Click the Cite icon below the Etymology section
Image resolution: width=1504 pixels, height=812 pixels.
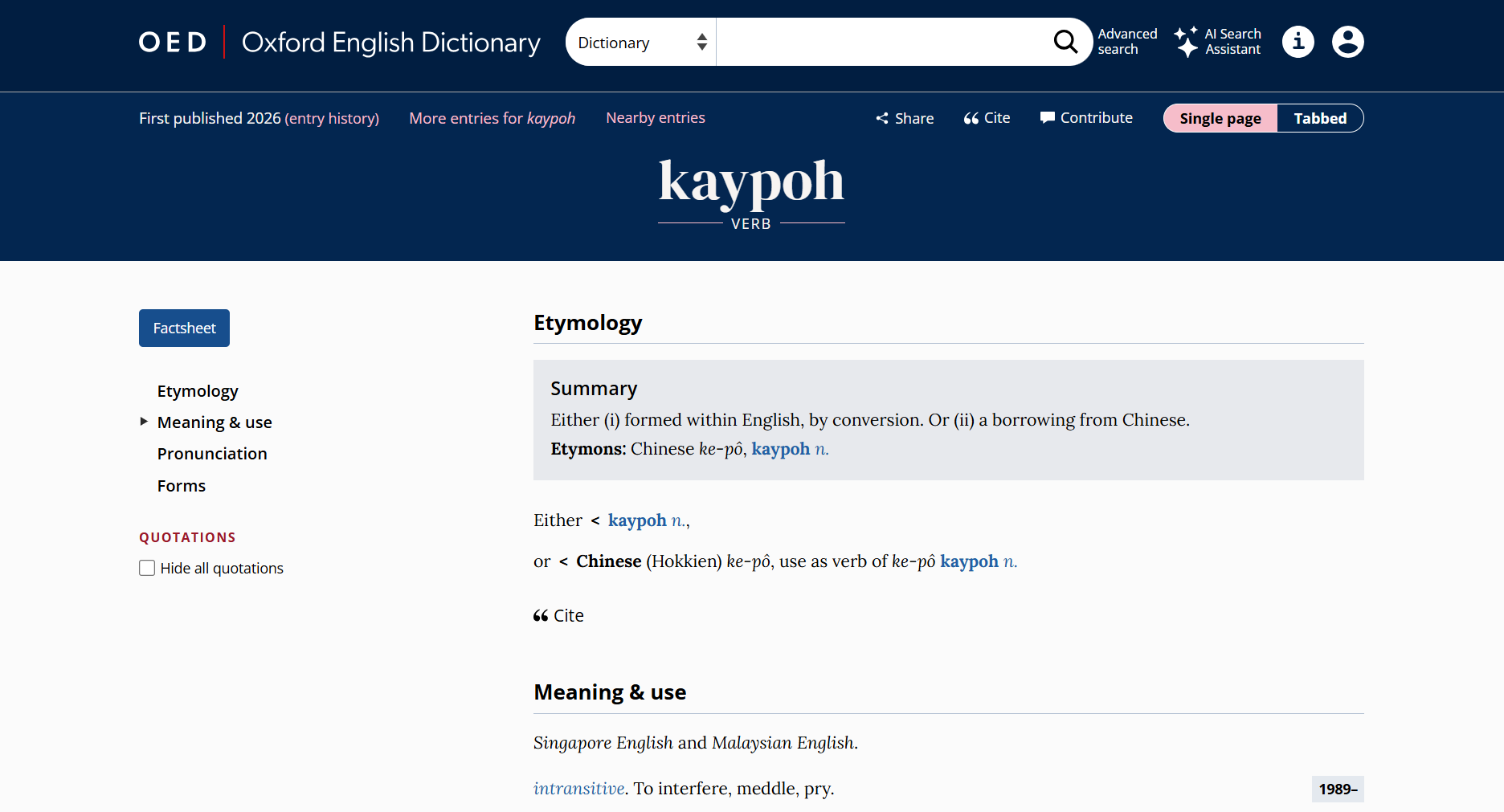pos(540,615)
